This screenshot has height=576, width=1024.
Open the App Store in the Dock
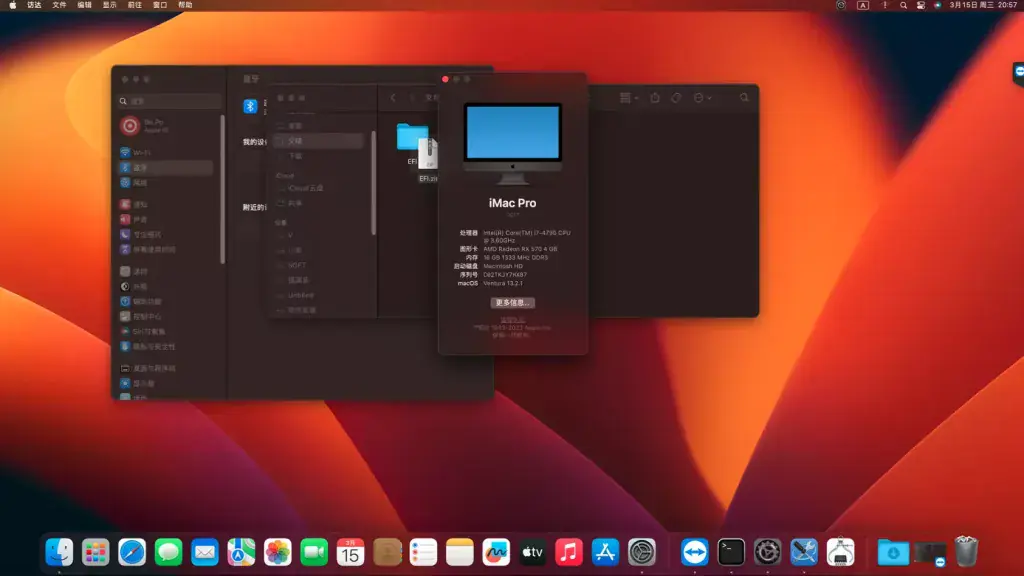605,552
